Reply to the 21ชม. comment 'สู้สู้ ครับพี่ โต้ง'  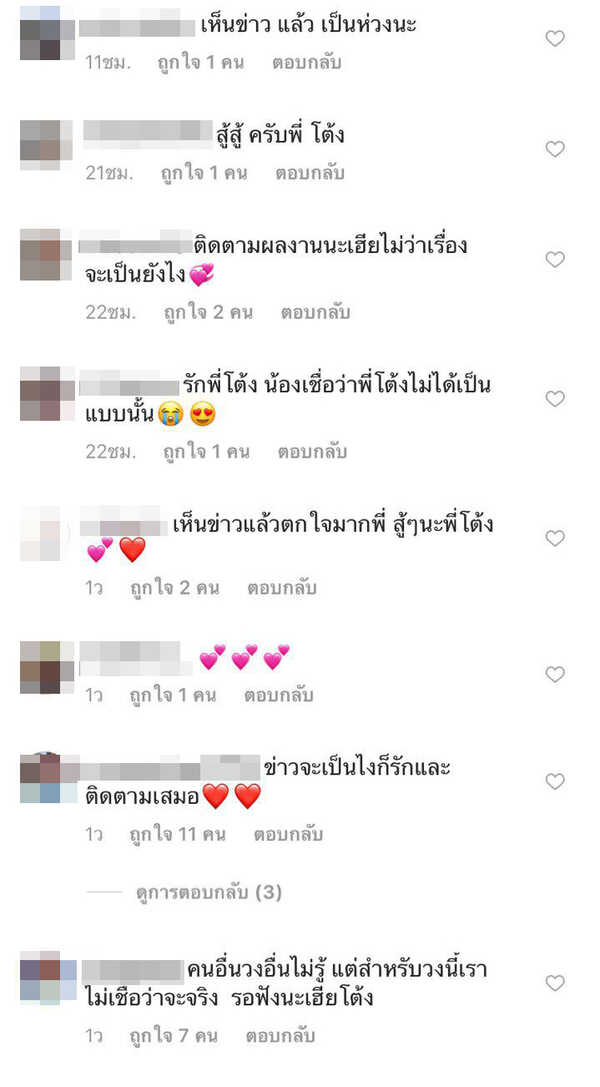coord(310,173)
